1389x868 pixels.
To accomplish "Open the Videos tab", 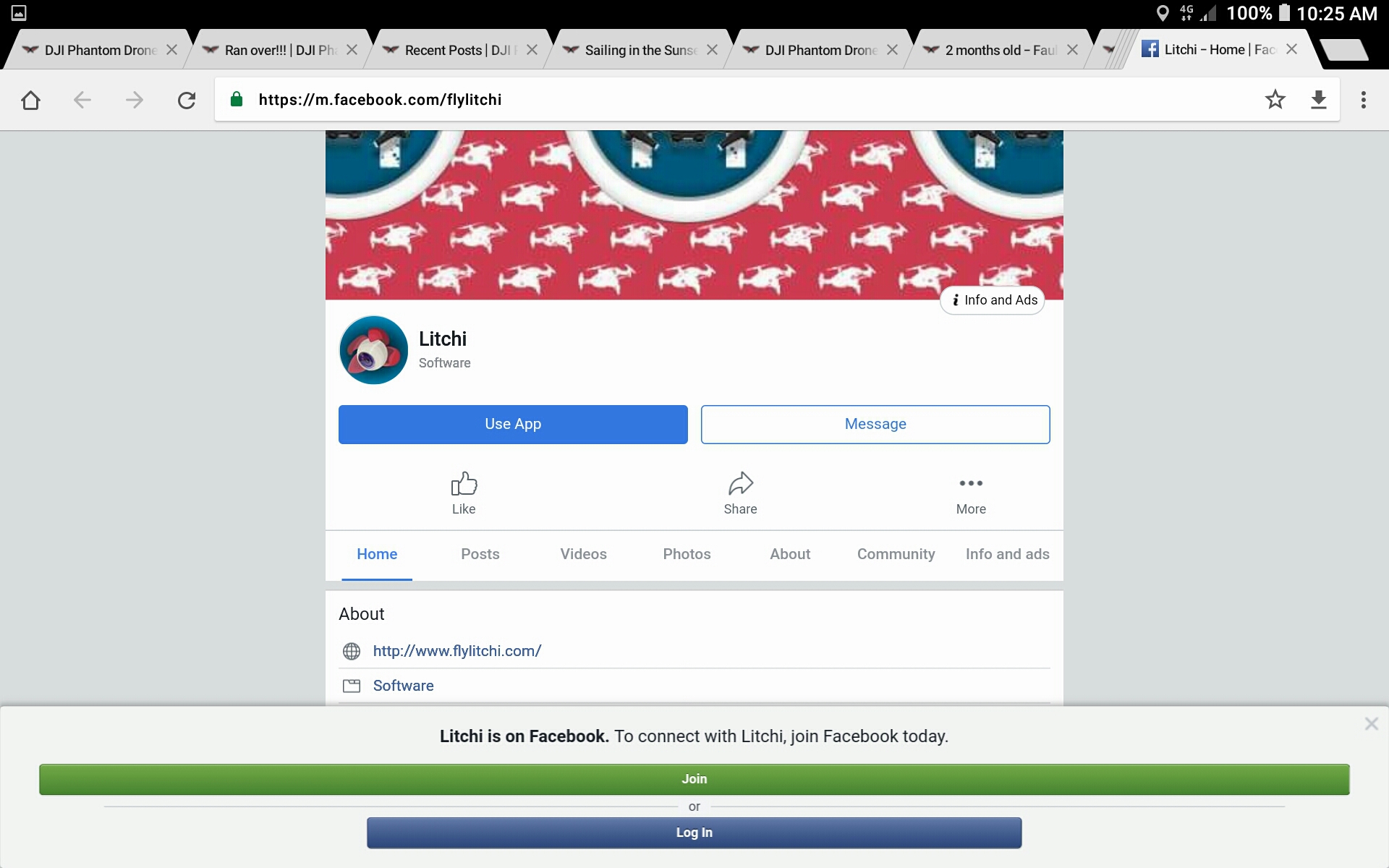I will click(583, 554).
